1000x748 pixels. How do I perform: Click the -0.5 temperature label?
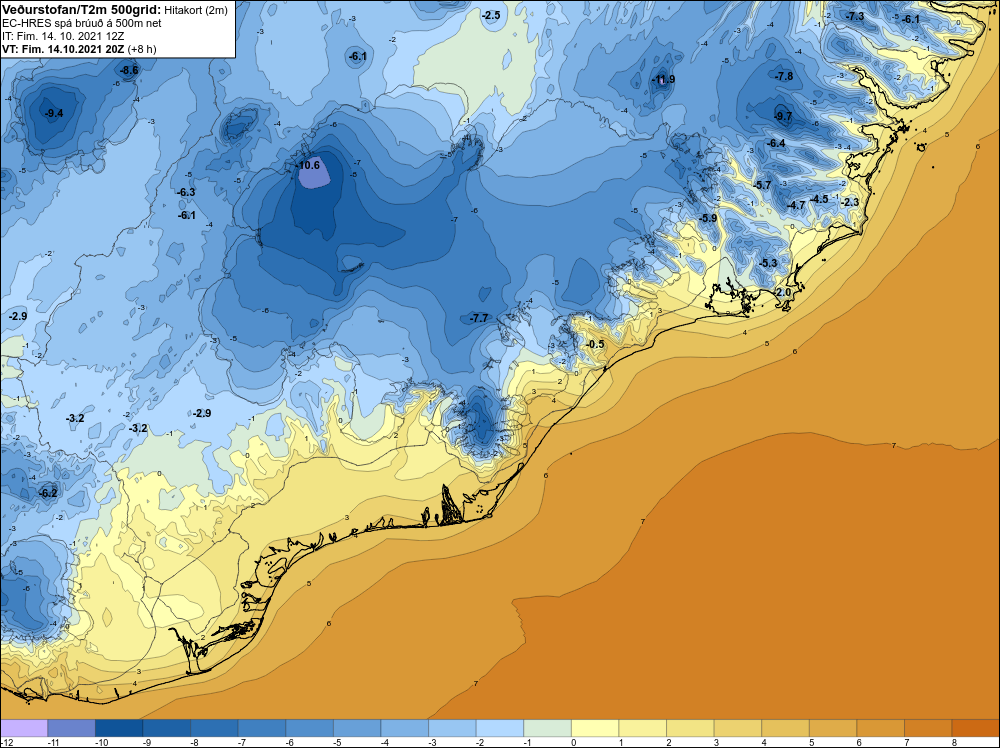click(594, 344)
